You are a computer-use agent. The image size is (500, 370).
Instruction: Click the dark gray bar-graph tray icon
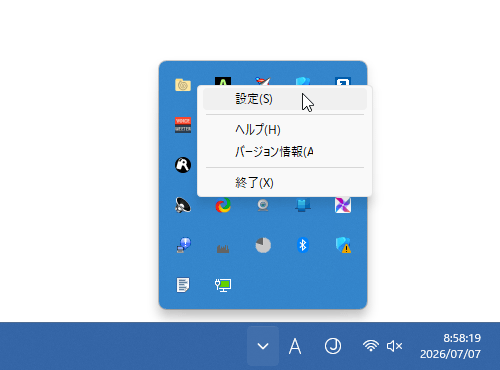click(223, 248)
